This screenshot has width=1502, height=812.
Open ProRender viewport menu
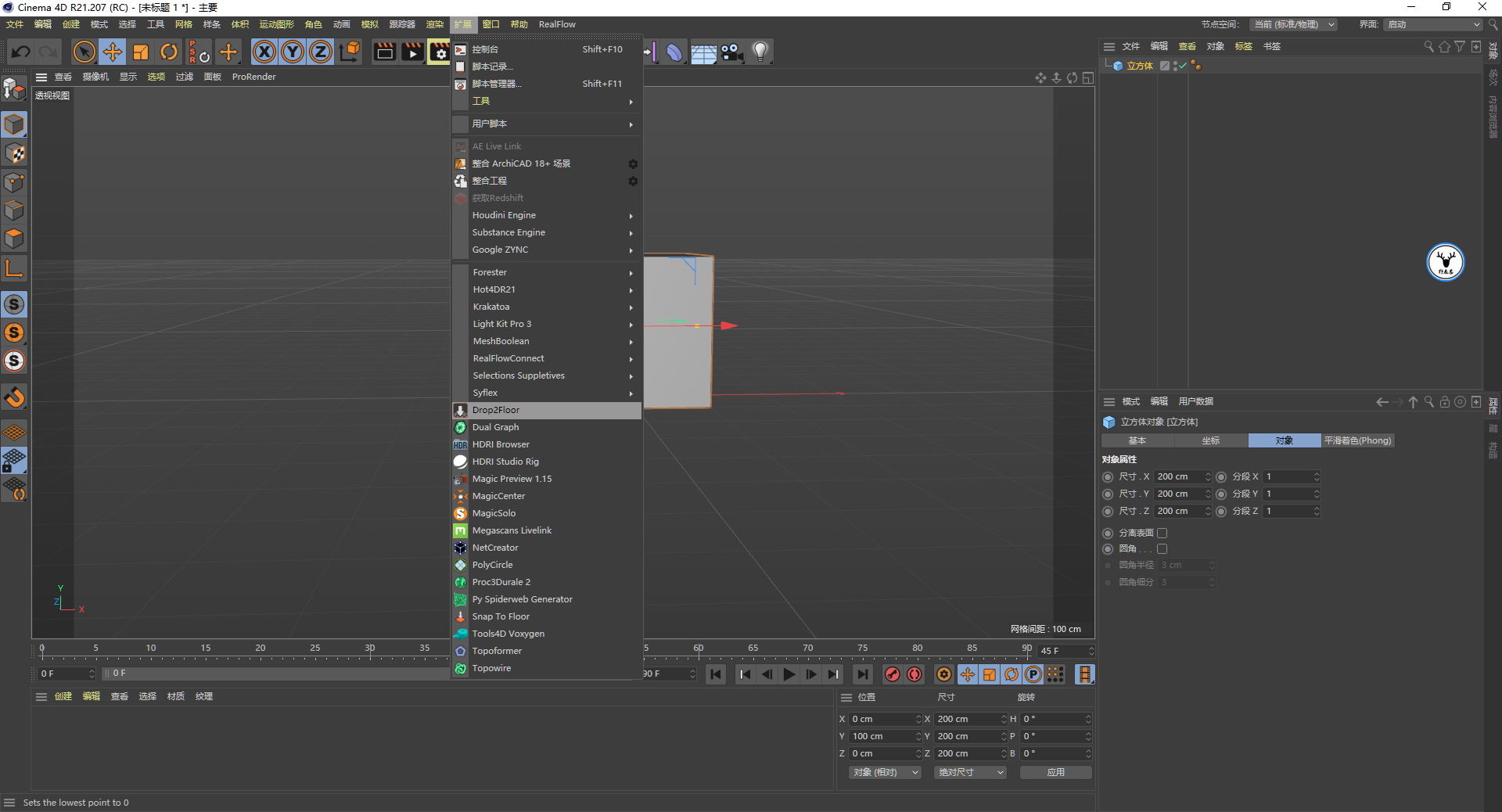pos(253,77)
